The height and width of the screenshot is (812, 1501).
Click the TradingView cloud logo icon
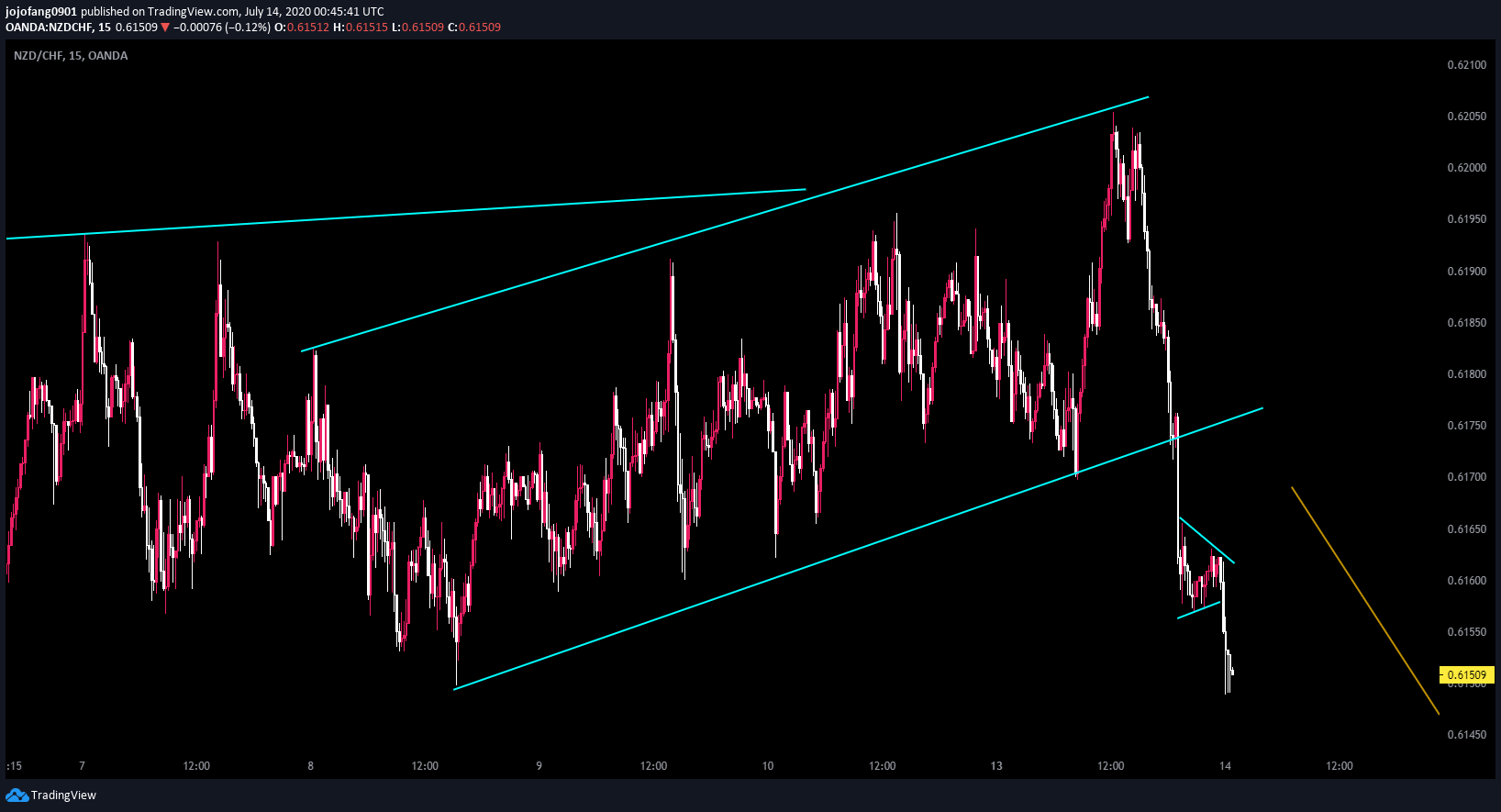(17, 795)
